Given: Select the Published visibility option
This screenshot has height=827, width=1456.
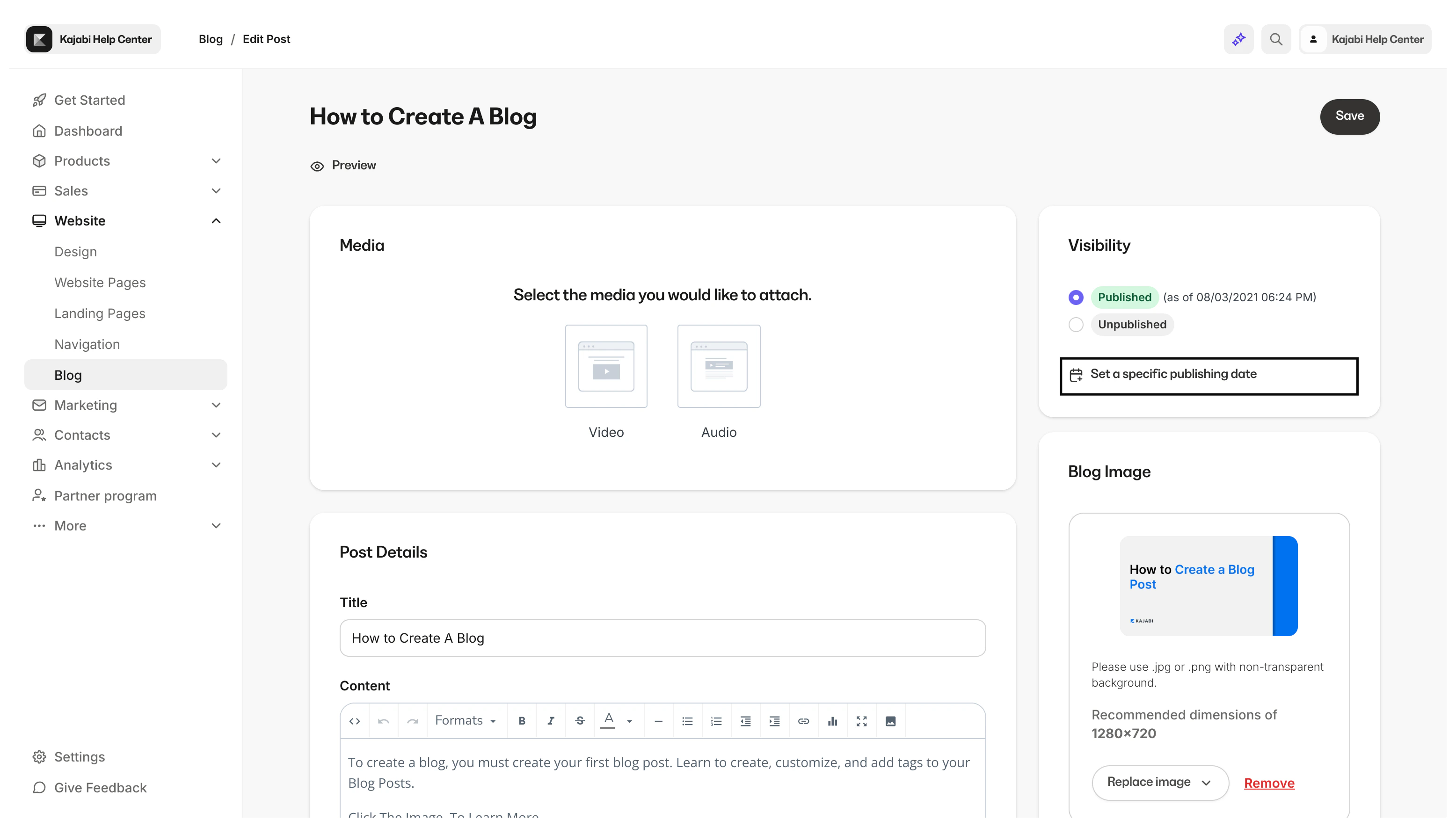Looking at the screenshot, I should (x=1075, y=297).
